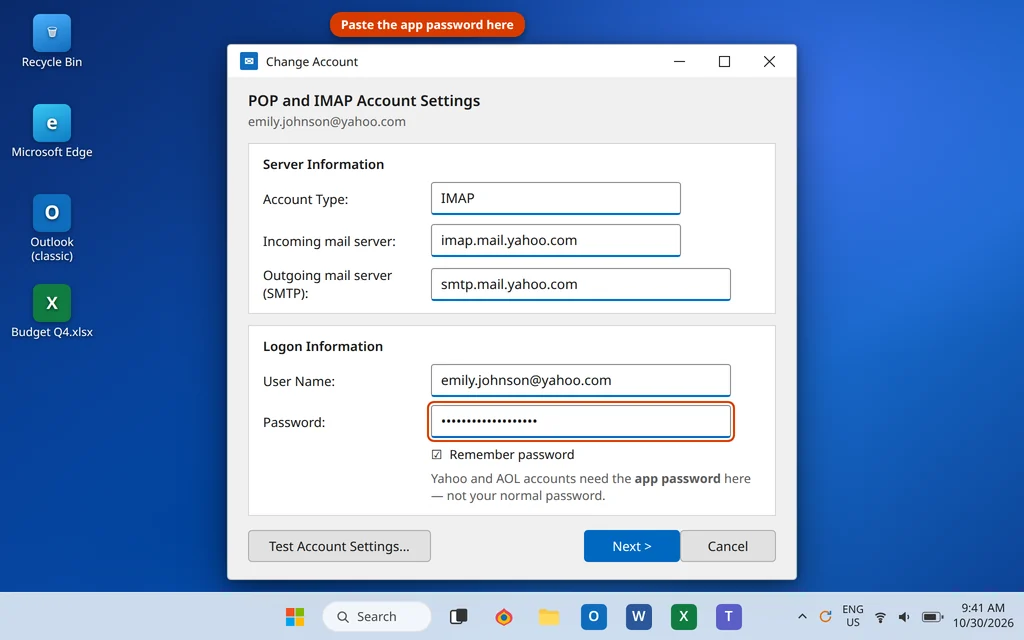Screen dimensions: 1024x640
Task: Click the Outgoing mail server SMTP field
Action: 581,284
